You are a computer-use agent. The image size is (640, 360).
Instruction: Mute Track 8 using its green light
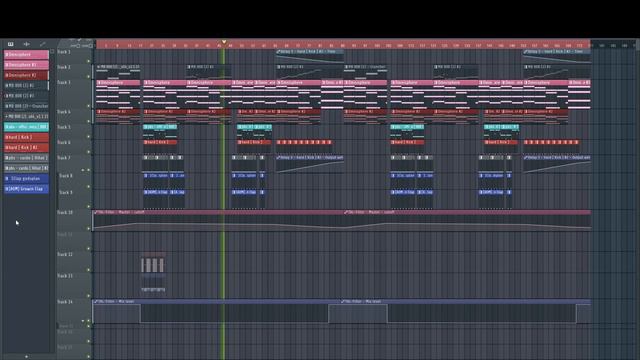[89, 187]
